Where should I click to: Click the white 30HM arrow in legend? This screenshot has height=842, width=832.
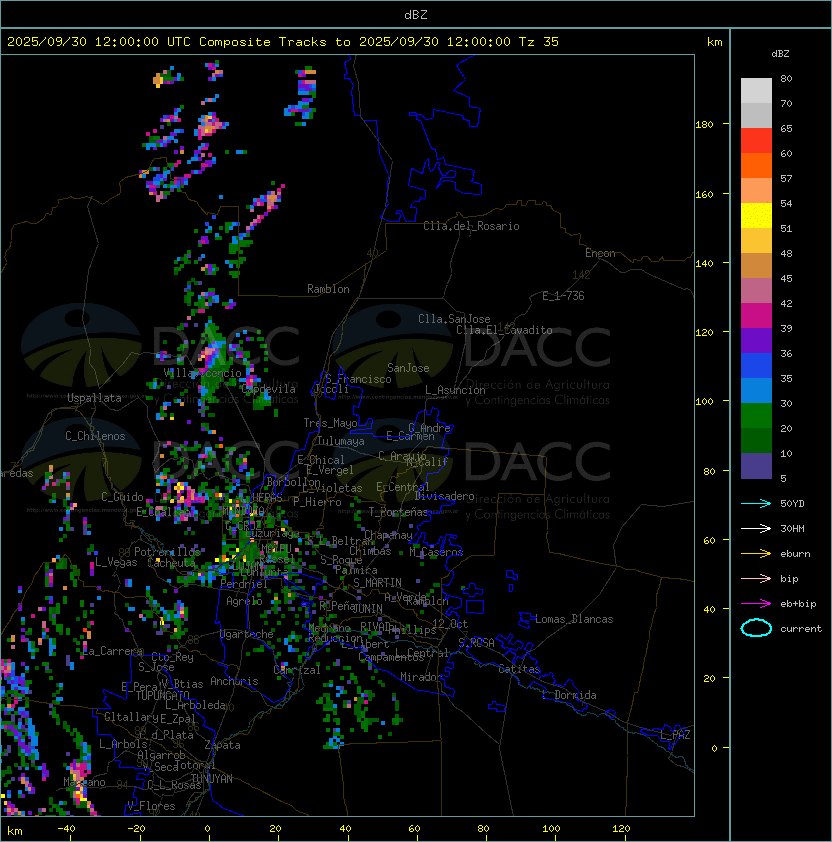coord(756,528)
